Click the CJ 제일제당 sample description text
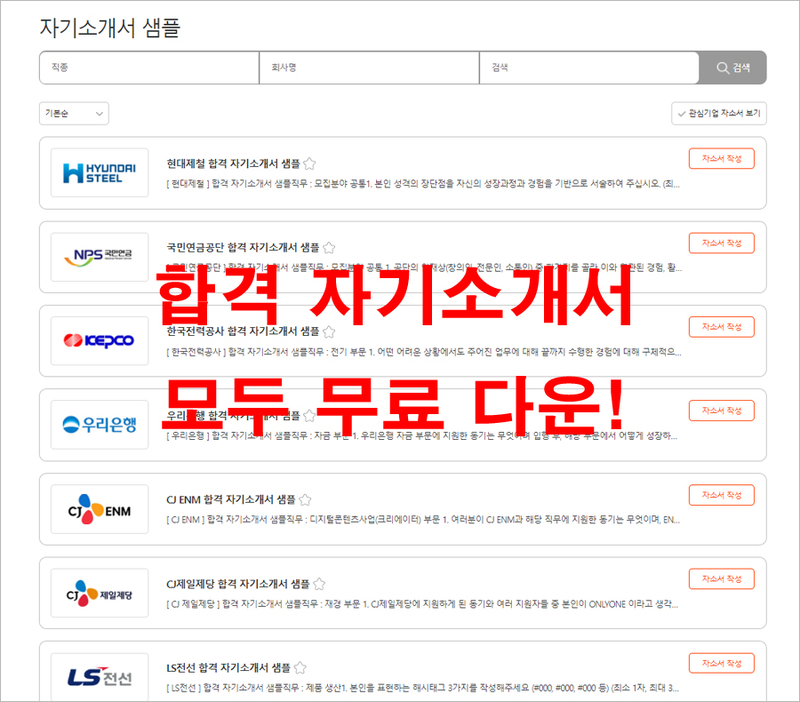The height and width of the screenshot is (702, 800). 422,604
